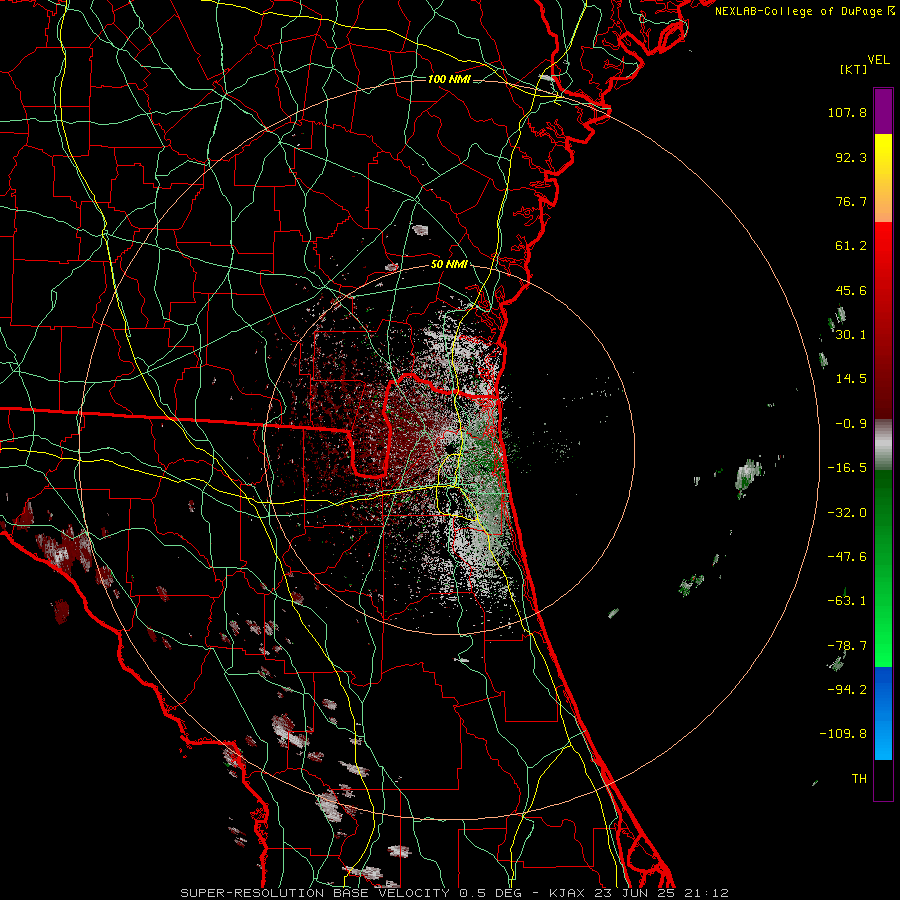Click the [KT] units label
The height and width of the screenshot is (900, 900).
(x=854, y=69)
